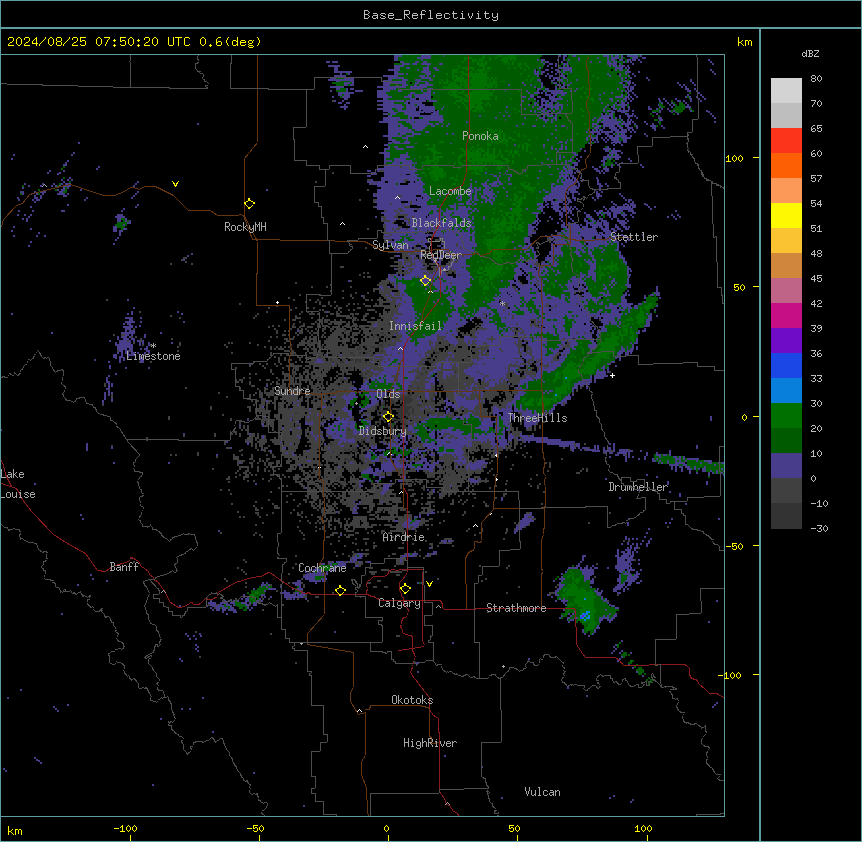Click the dBZ legend heading
This screenshot has width=862, height=842.
810,54
